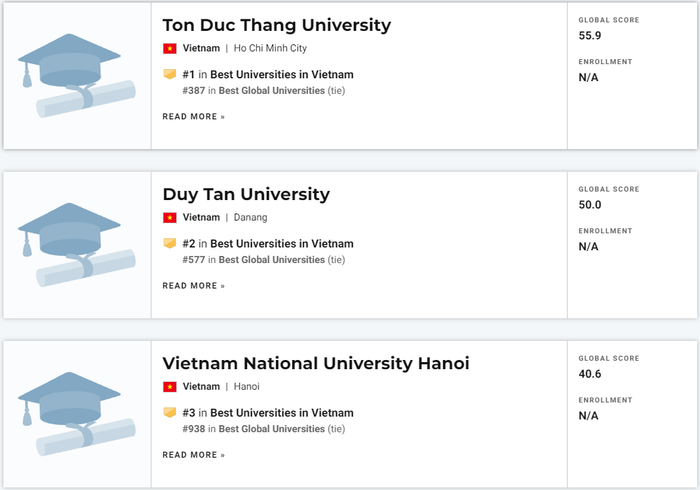This screenshot has height=490, width=700.
Task: Click the #2 ranking badge icon
Action: click(x=169, y=243)
